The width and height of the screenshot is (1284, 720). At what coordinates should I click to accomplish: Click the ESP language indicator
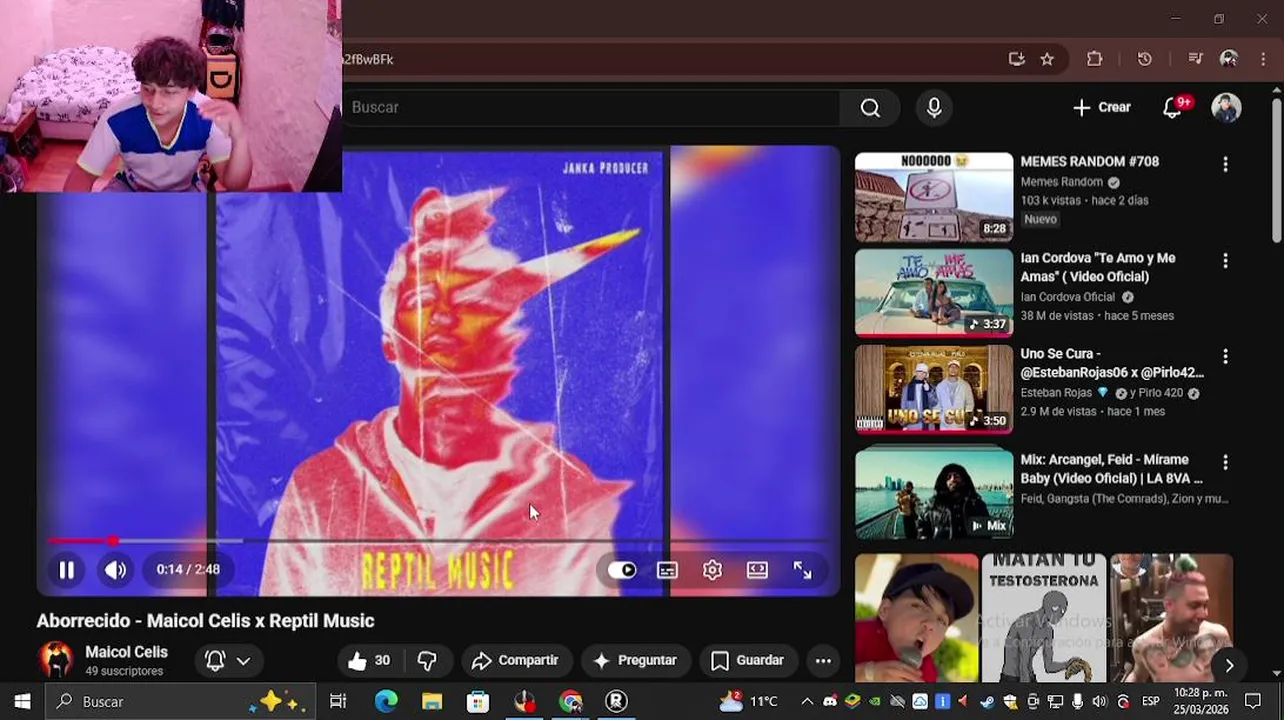(1150, 701)
